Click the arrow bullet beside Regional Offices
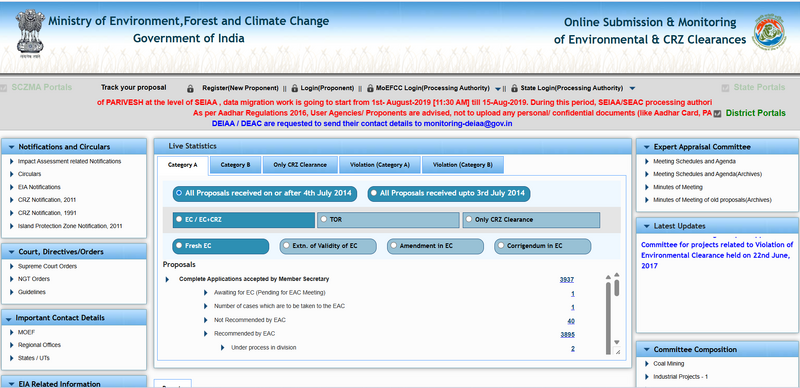 tap(12, 345)
